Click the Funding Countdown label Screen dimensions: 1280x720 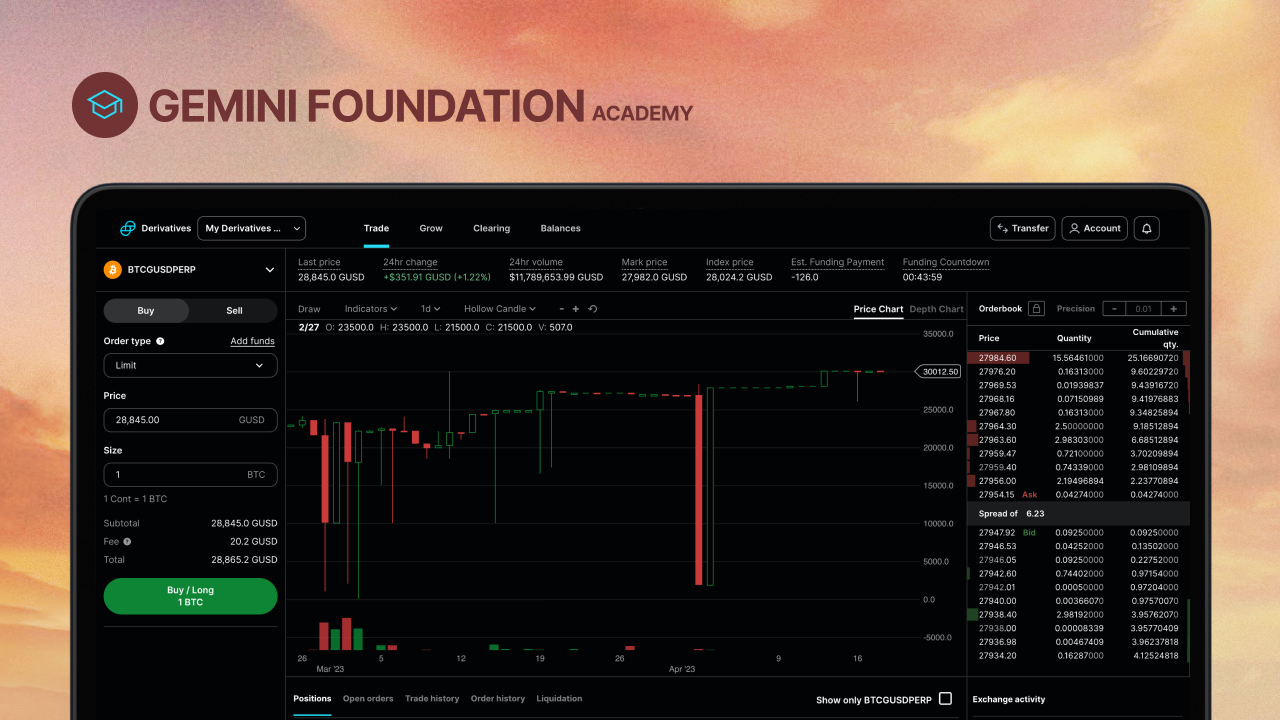(946, 262)
